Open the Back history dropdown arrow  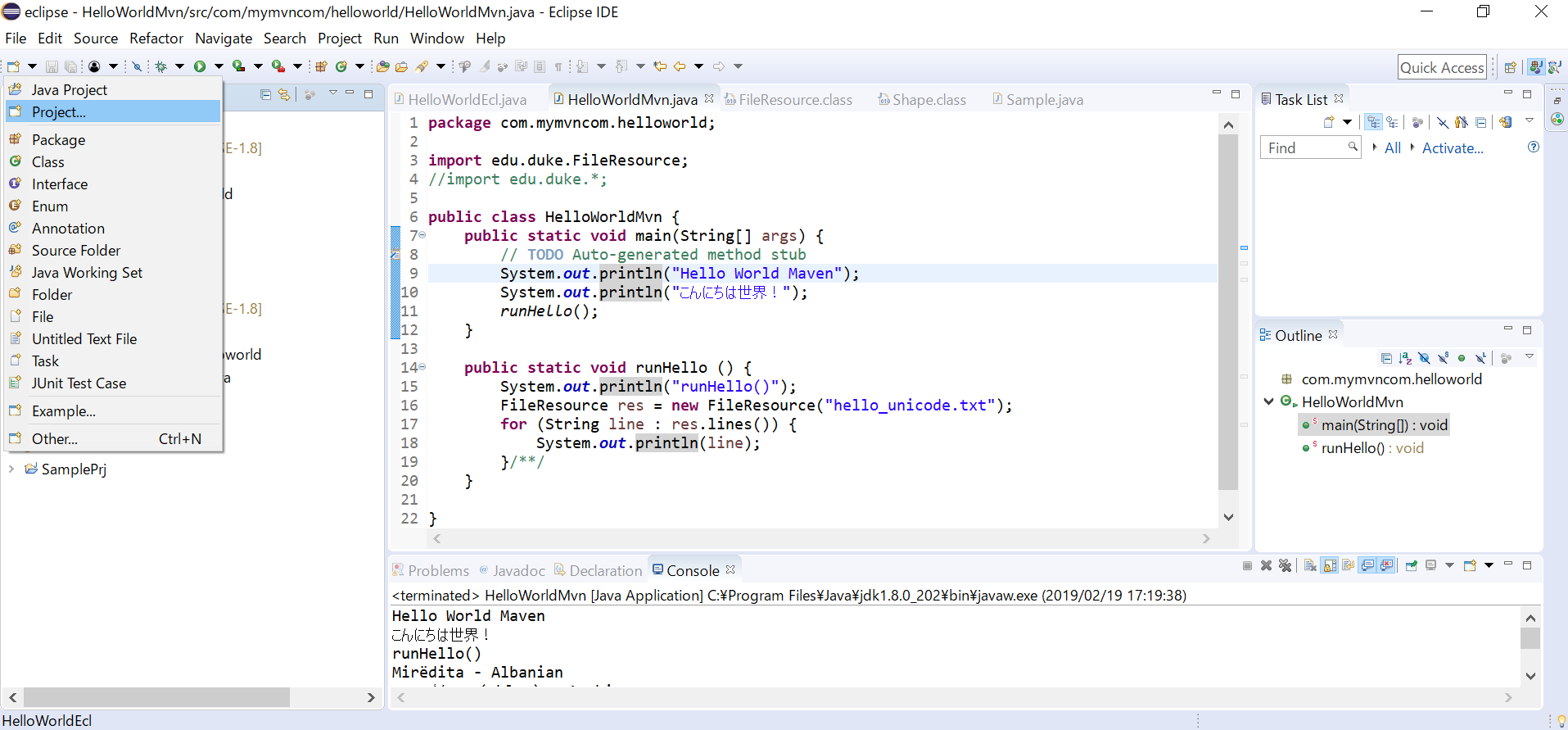click(698, 66)
